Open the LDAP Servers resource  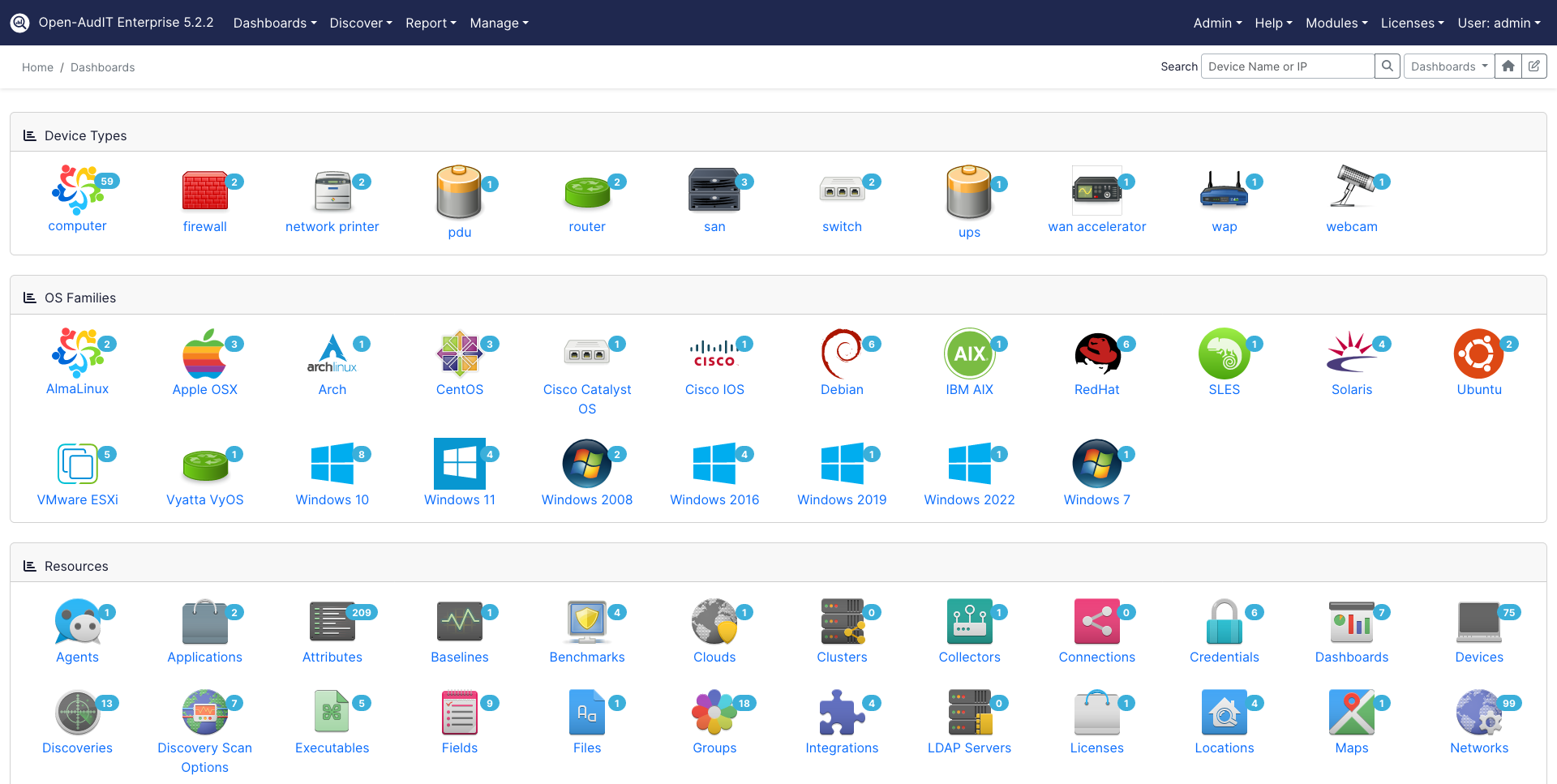(x=969, y=713)
